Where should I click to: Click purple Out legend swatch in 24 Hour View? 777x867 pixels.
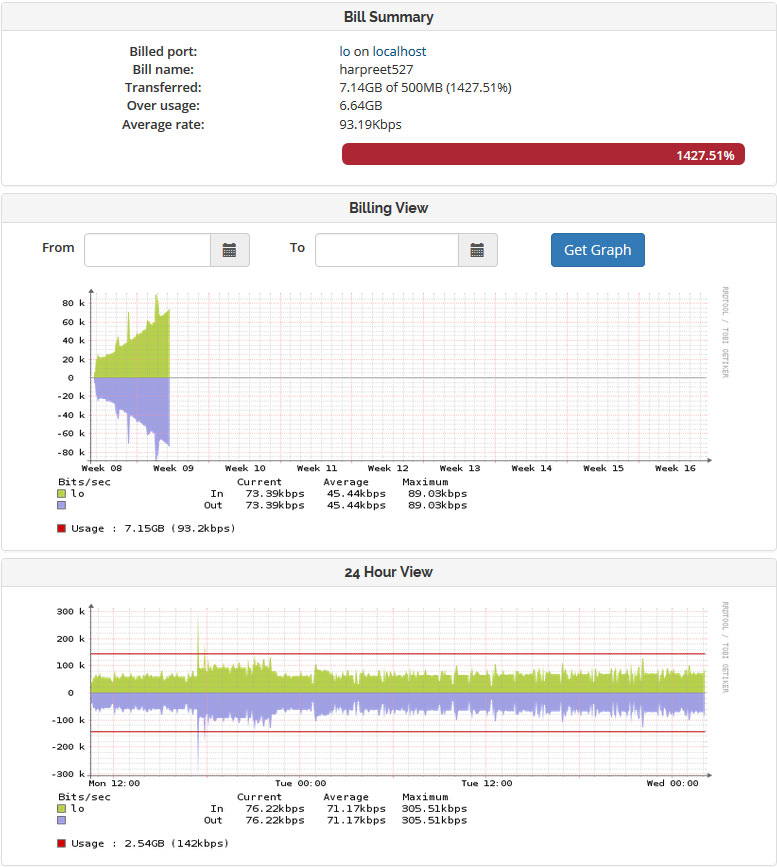[x=62, y=821]
